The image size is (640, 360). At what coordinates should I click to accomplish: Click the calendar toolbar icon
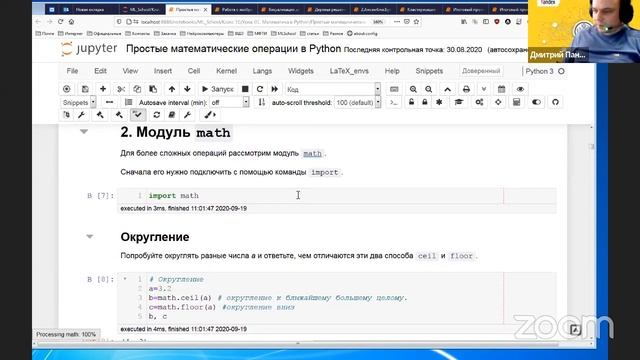click(x=502, y=89)
